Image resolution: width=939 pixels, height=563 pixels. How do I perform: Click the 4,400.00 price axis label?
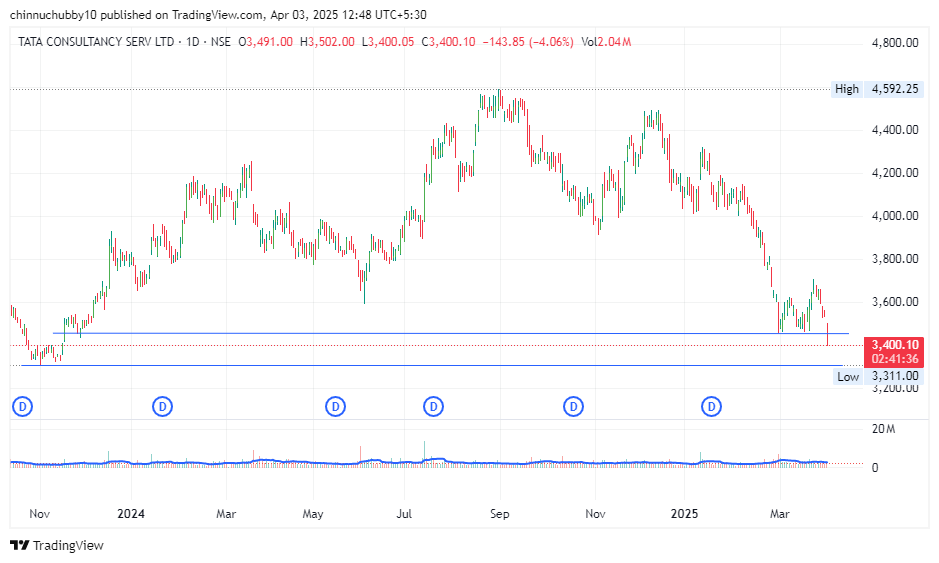(895, 130)
